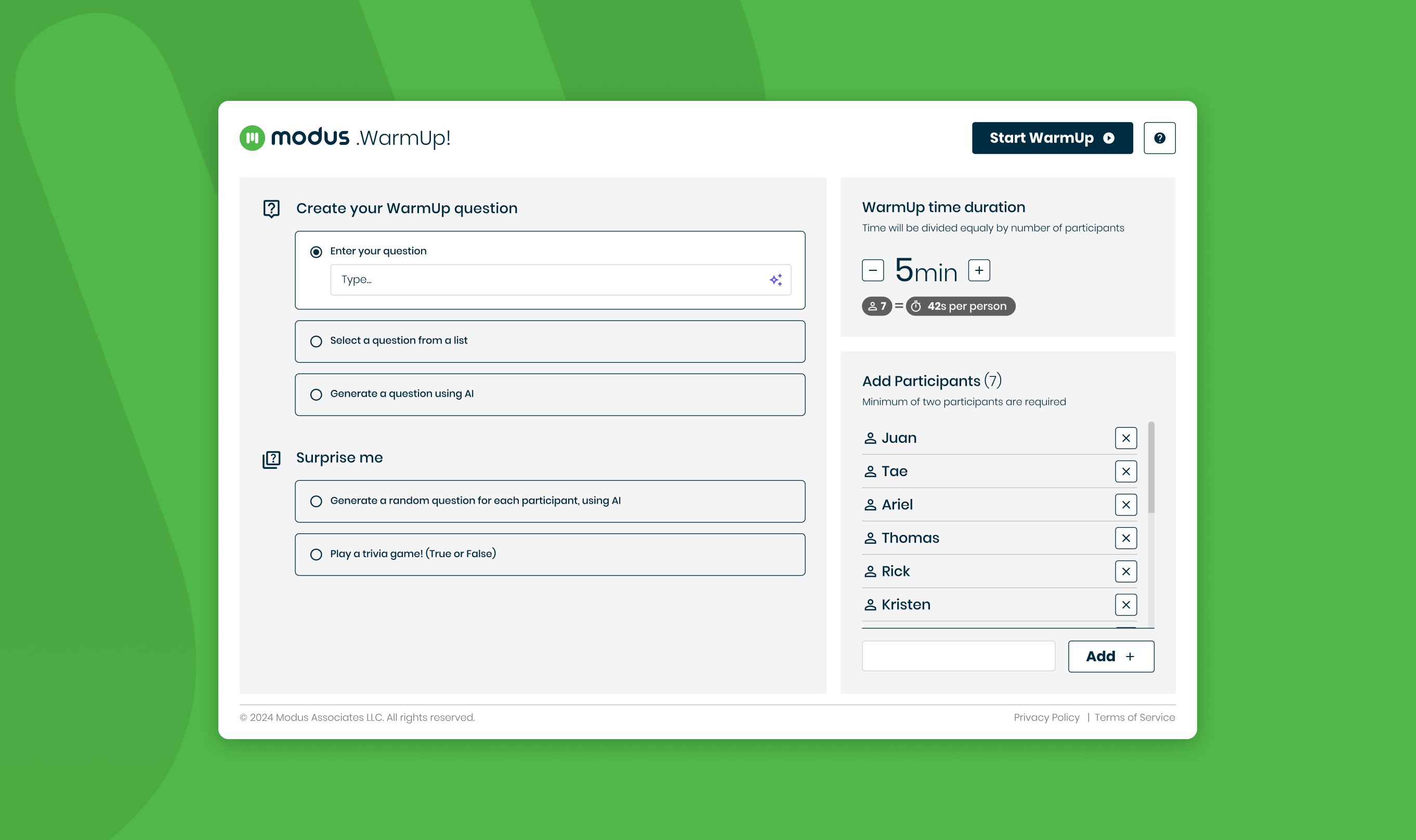
Task: Click the increase time plus icon
Action: 980,270
